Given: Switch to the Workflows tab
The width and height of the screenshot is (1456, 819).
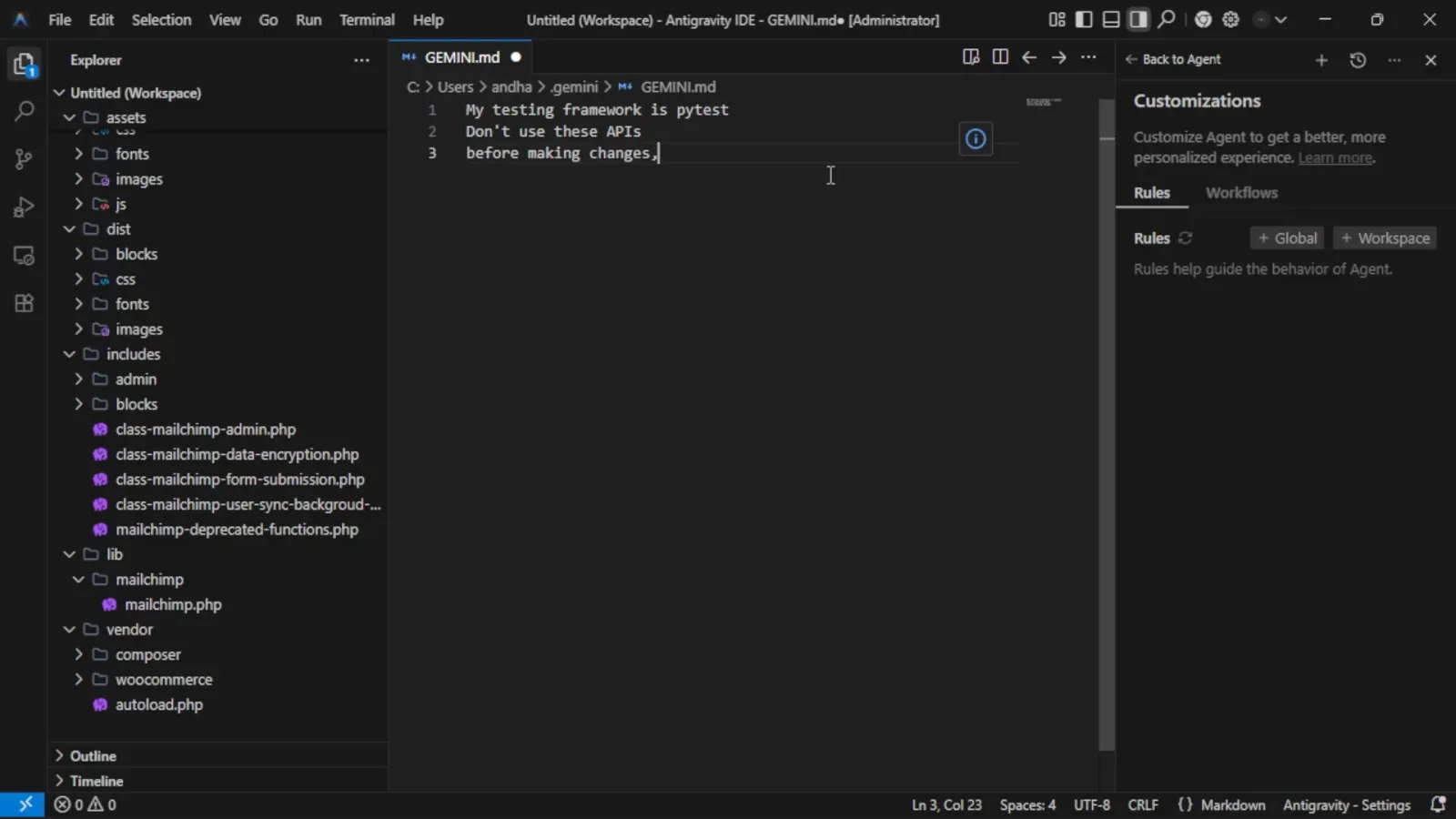Looking at the screenshot, I should (1241, 193).
